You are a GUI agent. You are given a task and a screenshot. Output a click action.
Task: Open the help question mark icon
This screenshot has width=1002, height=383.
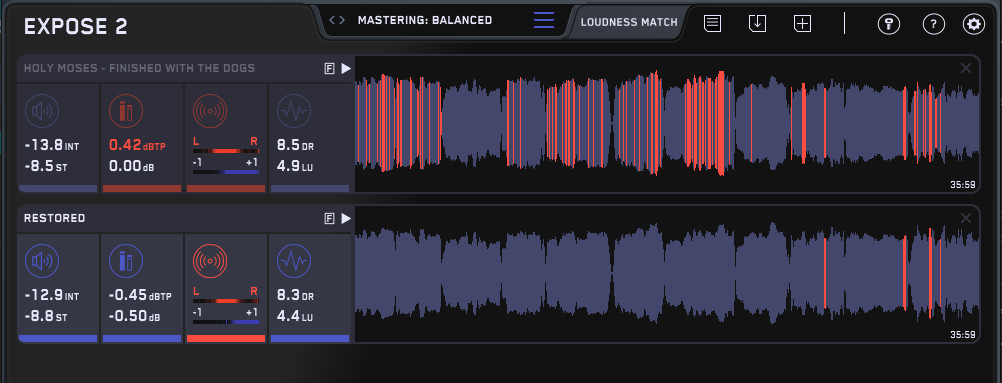point(934,24)
